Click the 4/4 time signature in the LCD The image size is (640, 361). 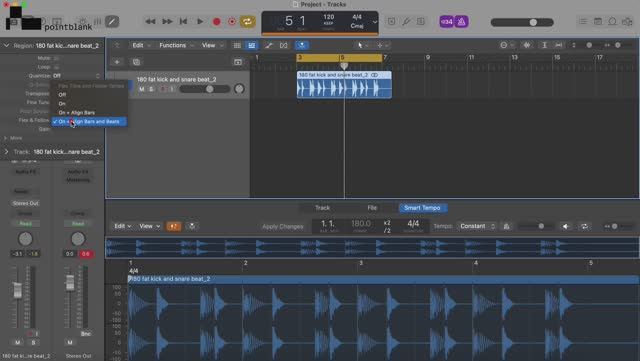coord(357,17)
